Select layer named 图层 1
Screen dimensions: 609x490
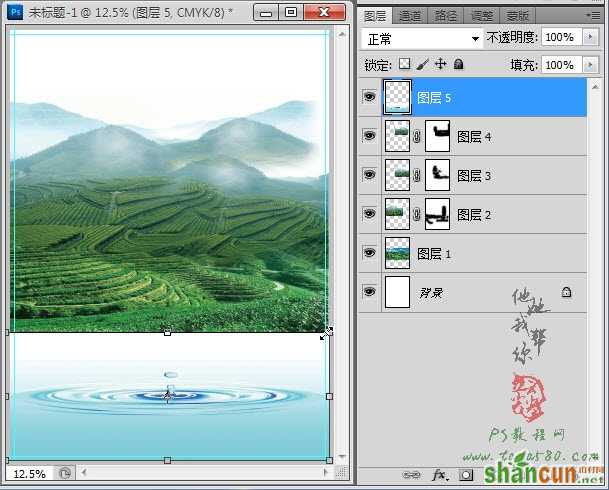click(x=433, y=254)
